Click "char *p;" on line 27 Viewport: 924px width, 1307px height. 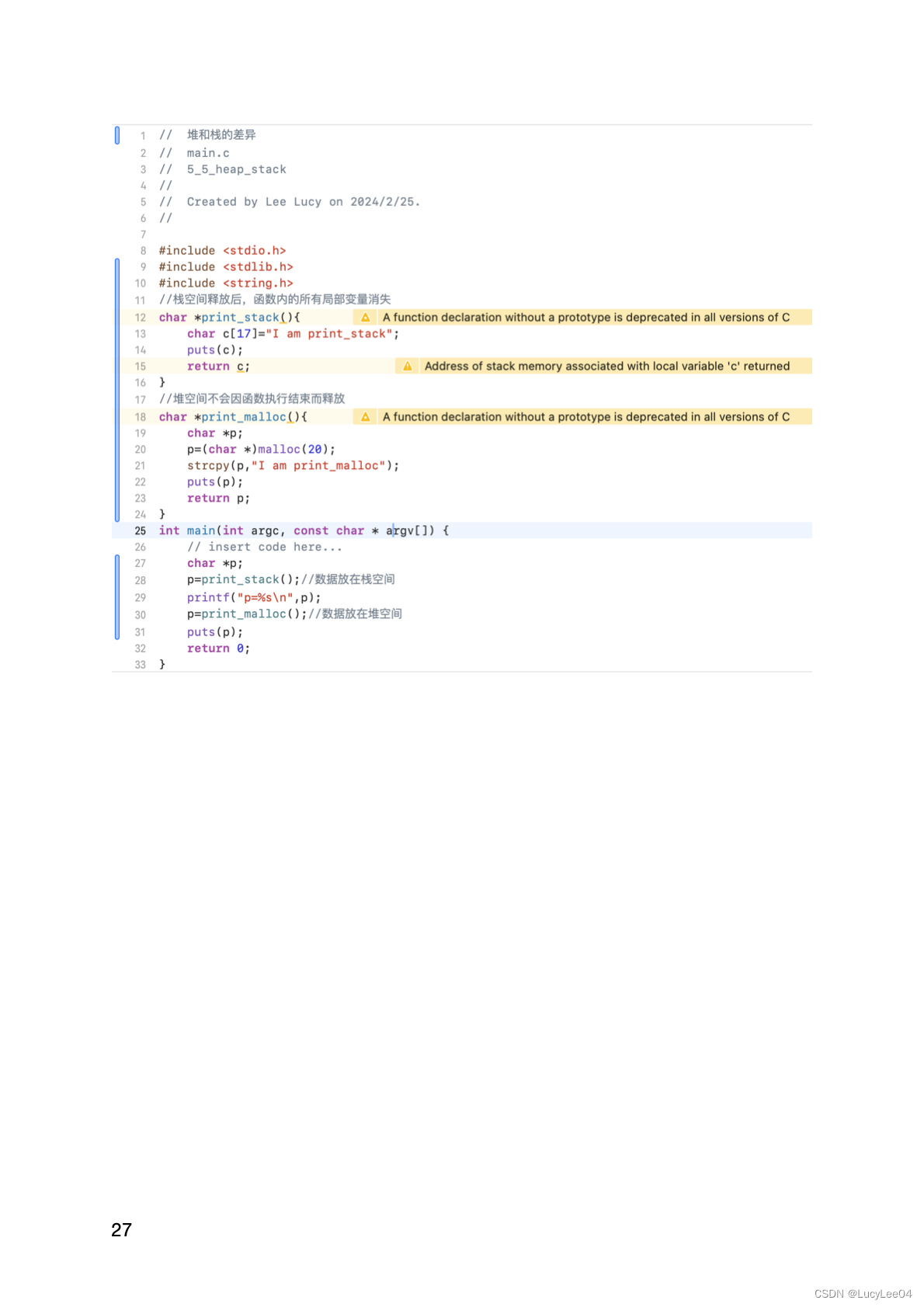(x=215, y=564)
